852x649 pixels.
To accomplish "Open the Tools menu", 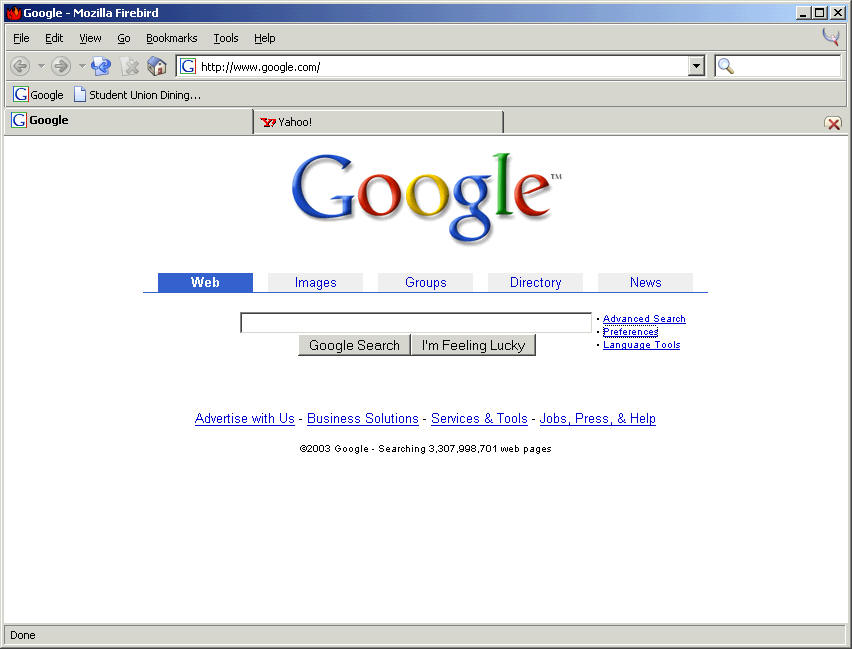I will [x=226, y=38].
